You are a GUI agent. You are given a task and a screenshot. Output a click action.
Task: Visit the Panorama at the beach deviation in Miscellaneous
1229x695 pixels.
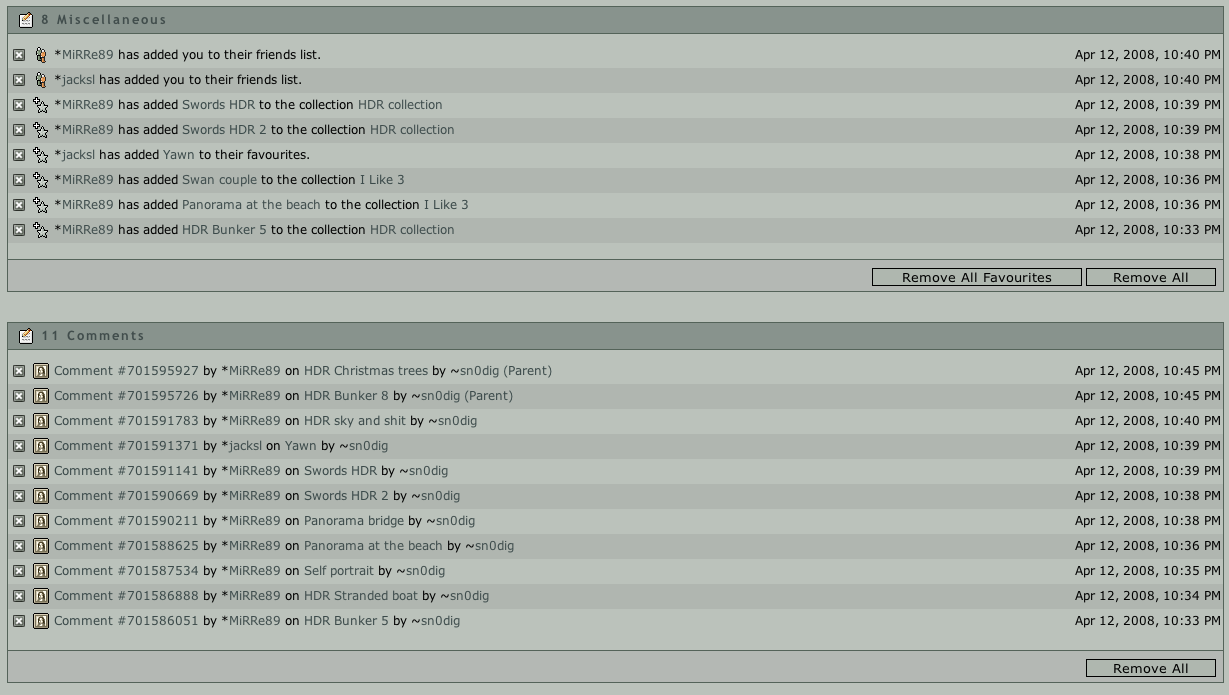pyautogui.click(x=251, y=205)
